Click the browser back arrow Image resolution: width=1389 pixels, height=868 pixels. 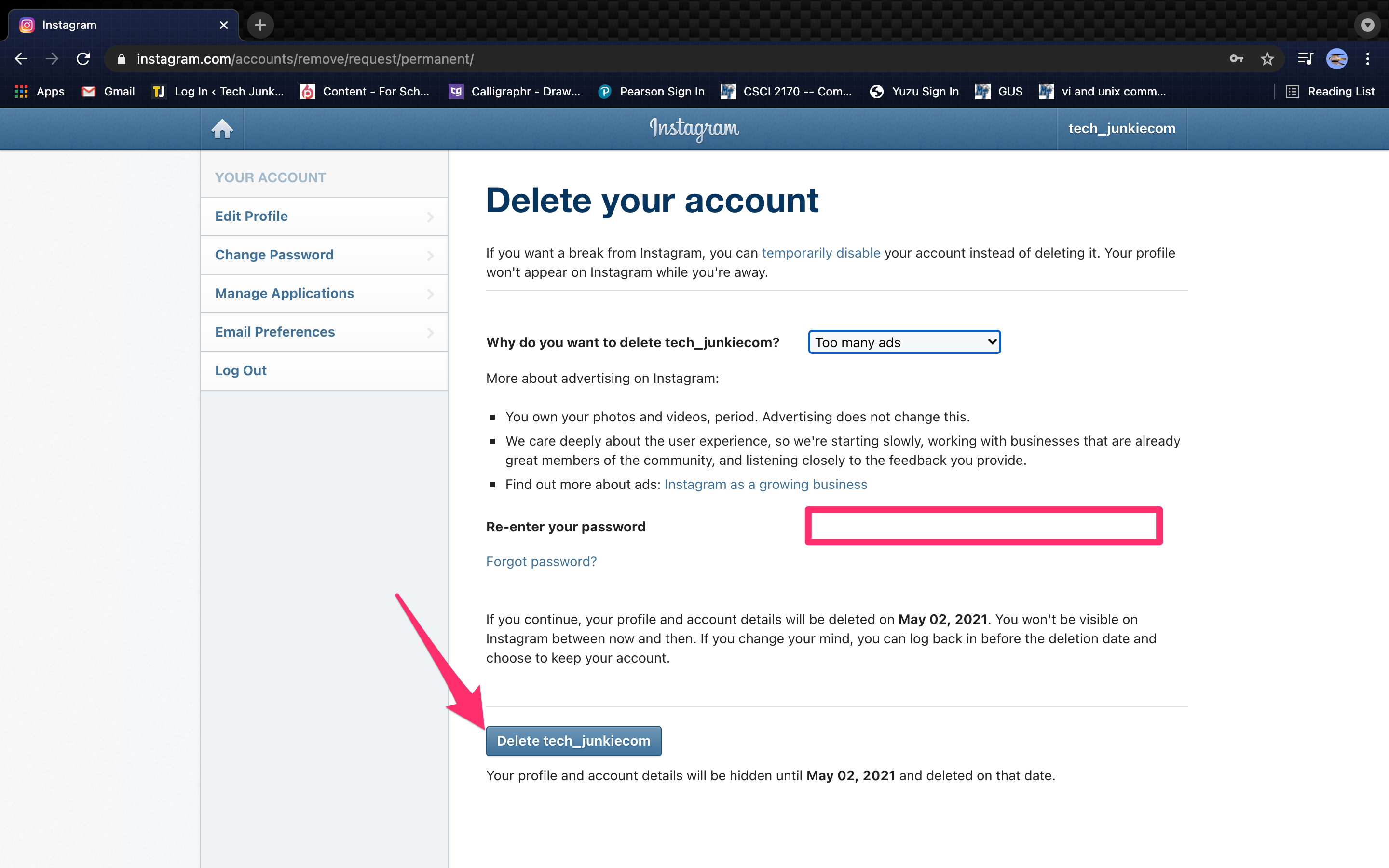21,58
